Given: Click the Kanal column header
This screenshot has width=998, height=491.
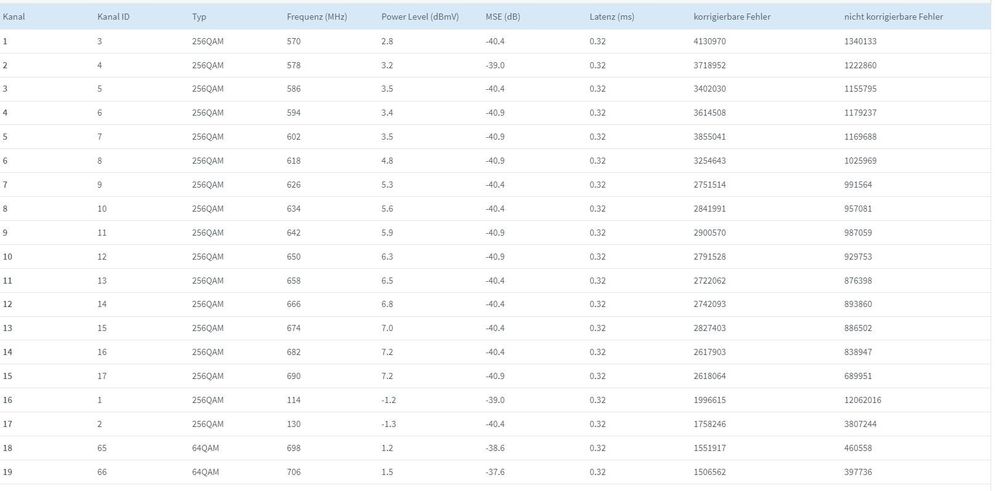Looking at the screenshot, I should pos(14,17).
